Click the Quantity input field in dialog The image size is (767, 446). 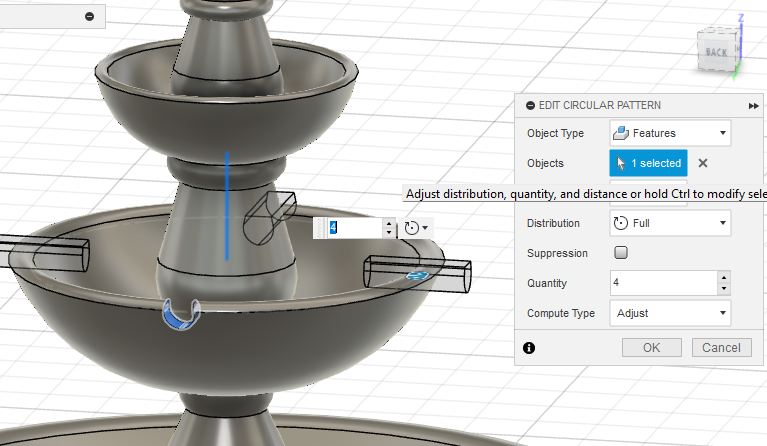click(664, 283)
